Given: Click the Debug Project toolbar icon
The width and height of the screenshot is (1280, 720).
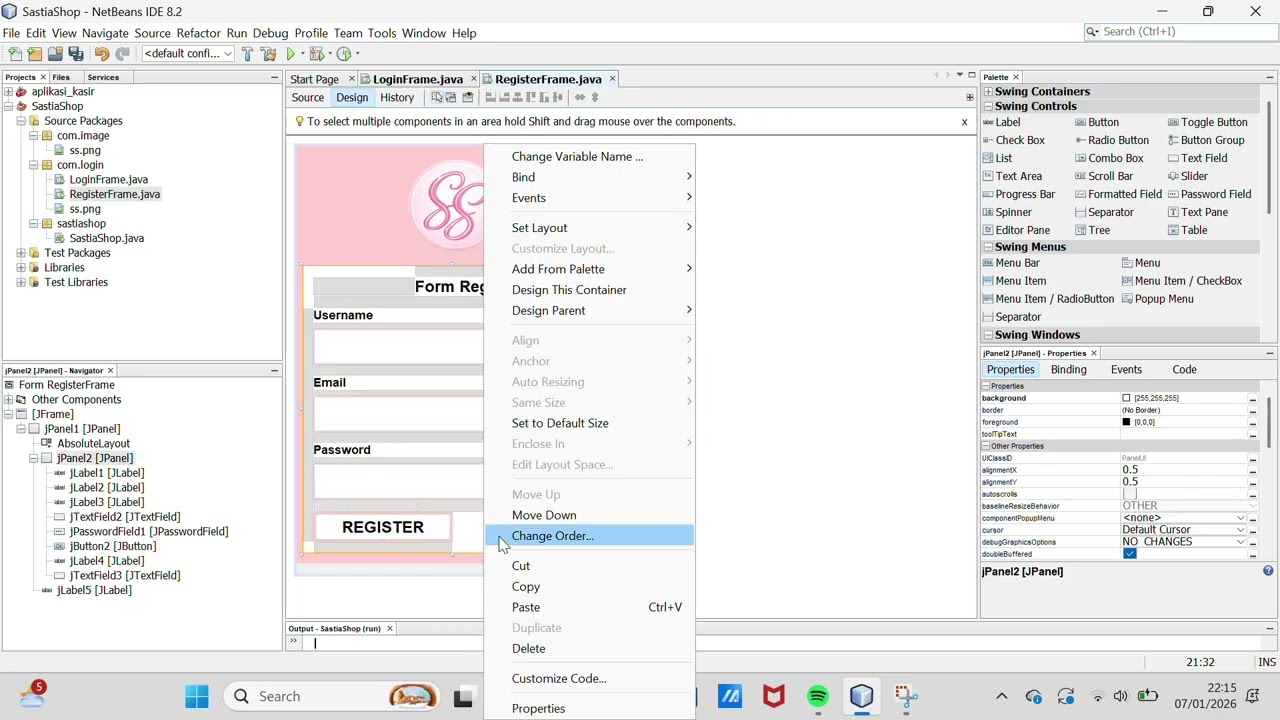Looking at the screenshot, I should tap(317, 54).
